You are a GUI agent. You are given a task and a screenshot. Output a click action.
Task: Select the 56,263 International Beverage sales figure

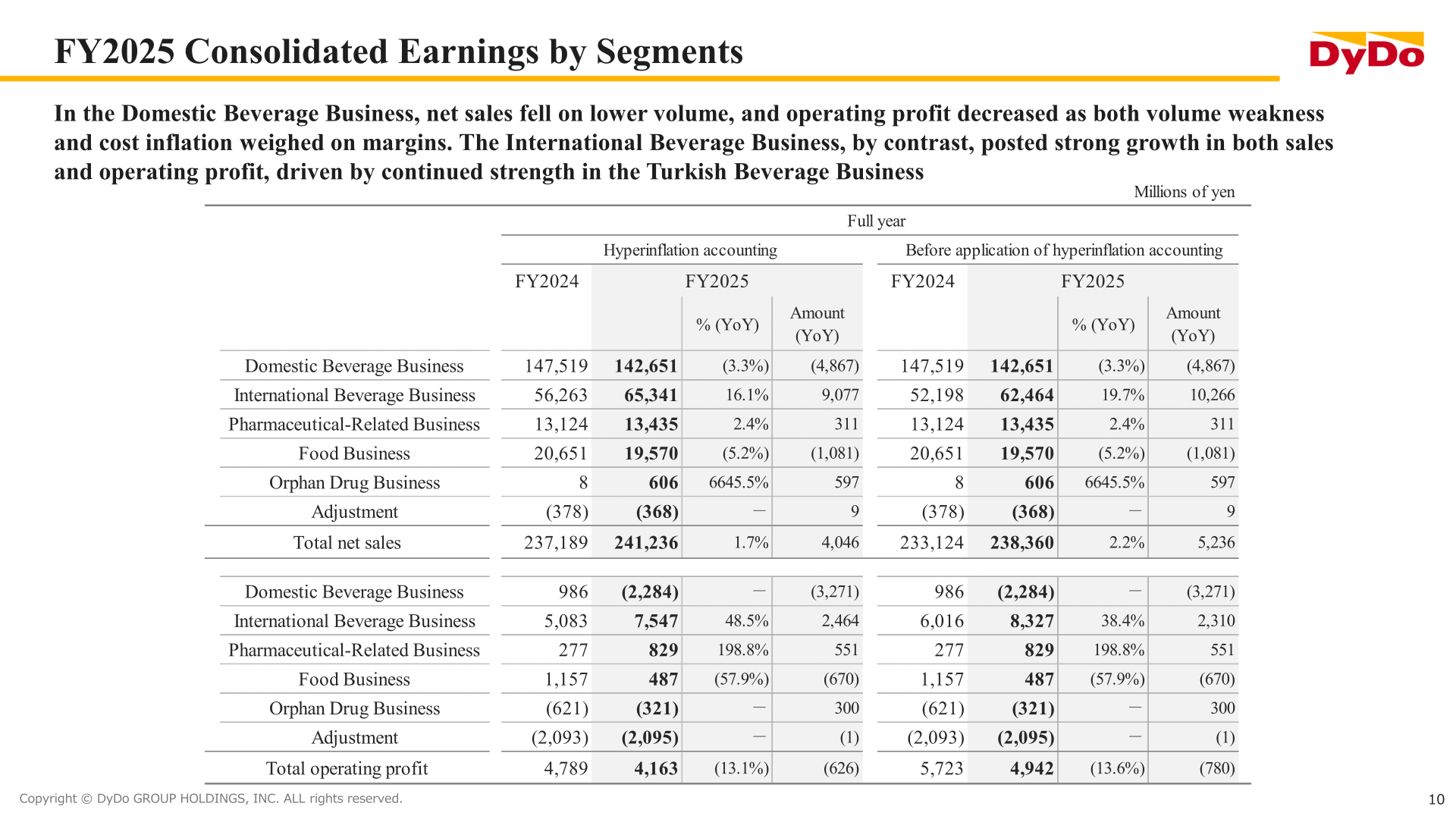point(561,395)
